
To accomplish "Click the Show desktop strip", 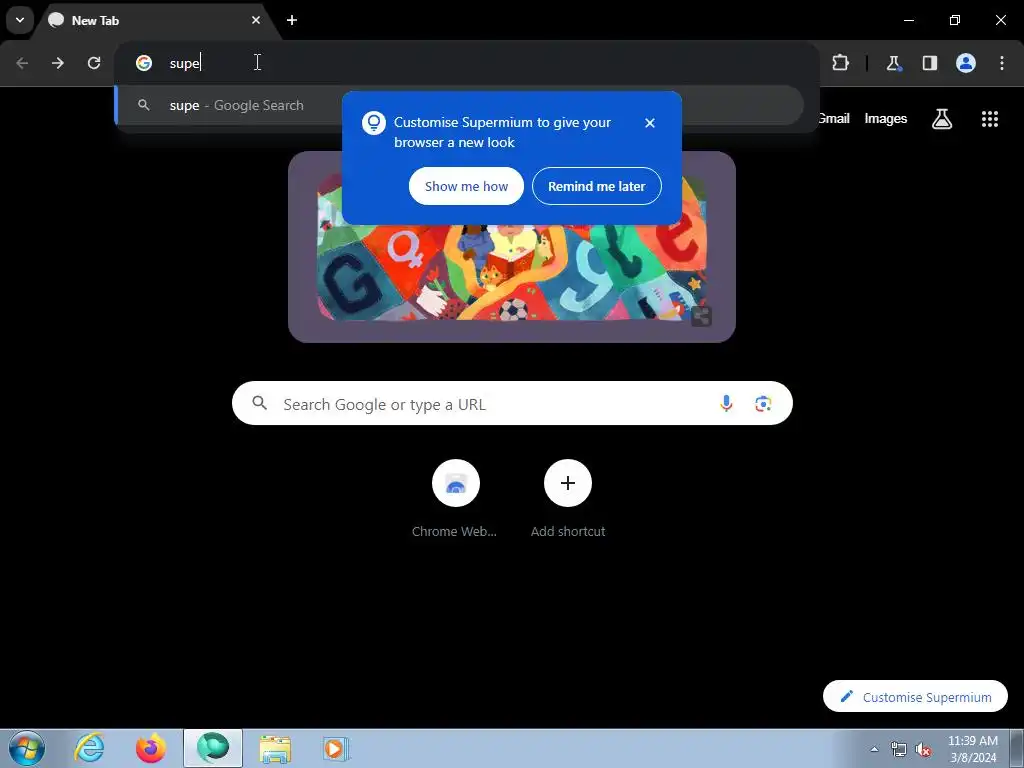I will click(1017, 748).
